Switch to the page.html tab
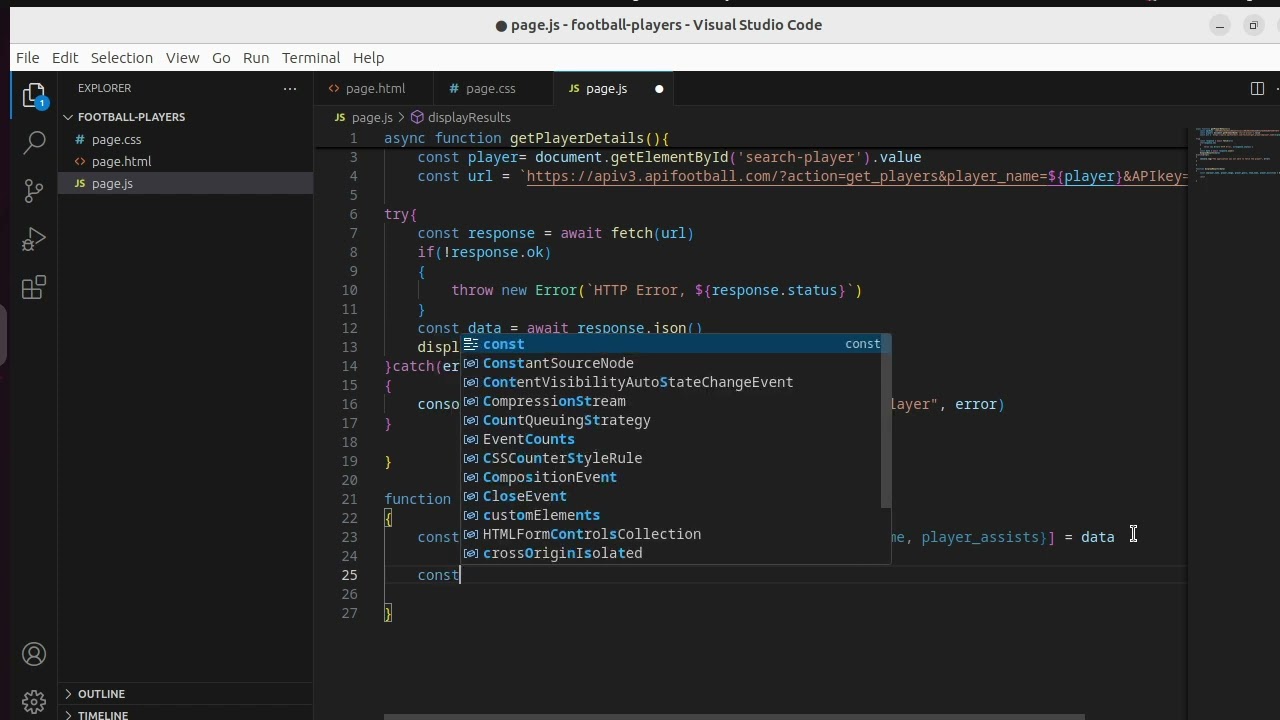The width and height of the screenshot is (1280, 720). [374, 89]
